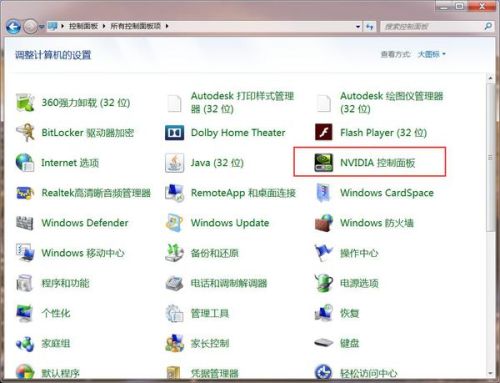Viewport: 500px width, 383px height.
Task: Open the Windows Defender link
Action: 85,223
